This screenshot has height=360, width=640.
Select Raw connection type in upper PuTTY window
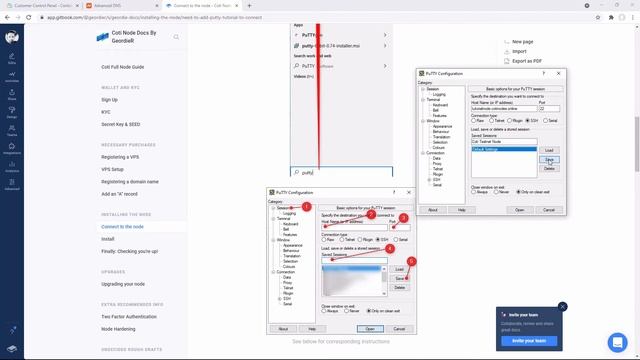coord(473,121)
